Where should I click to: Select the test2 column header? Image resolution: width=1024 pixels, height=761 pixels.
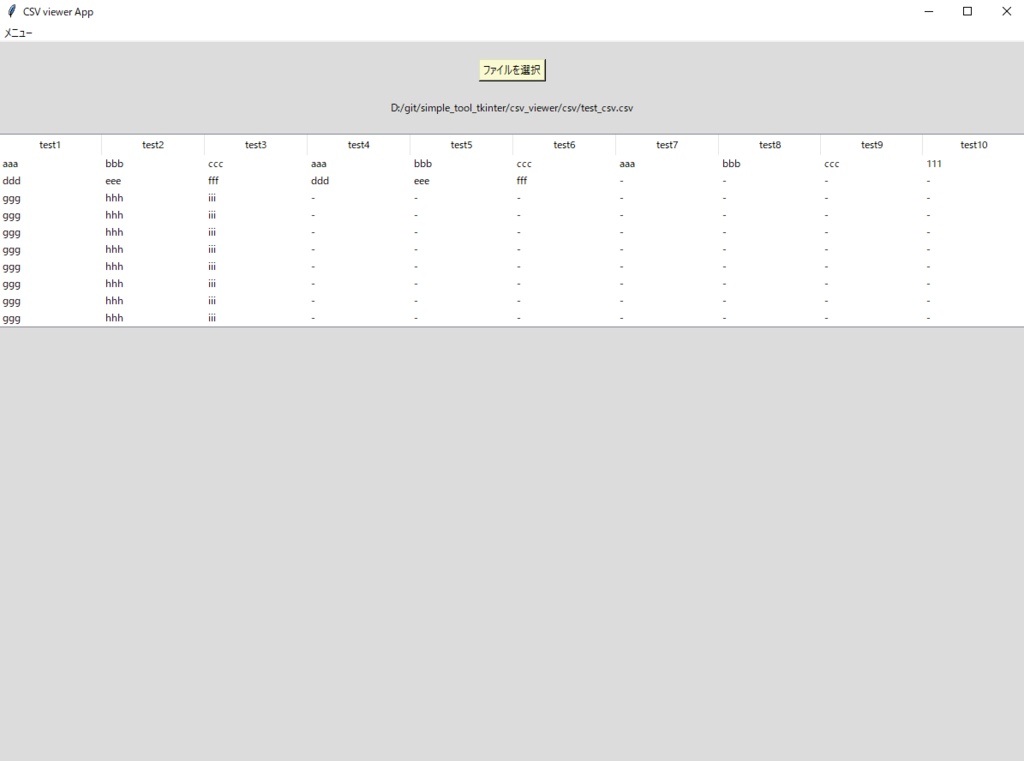153,145
